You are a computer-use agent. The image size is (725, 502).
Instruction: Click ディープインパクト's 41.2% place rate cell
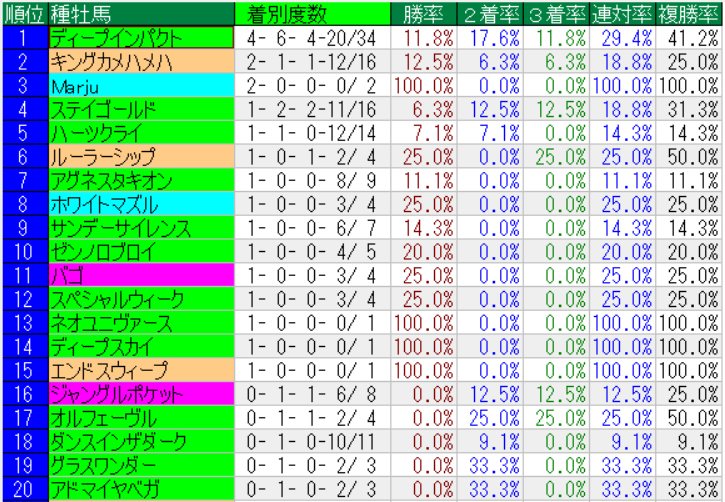690,39
